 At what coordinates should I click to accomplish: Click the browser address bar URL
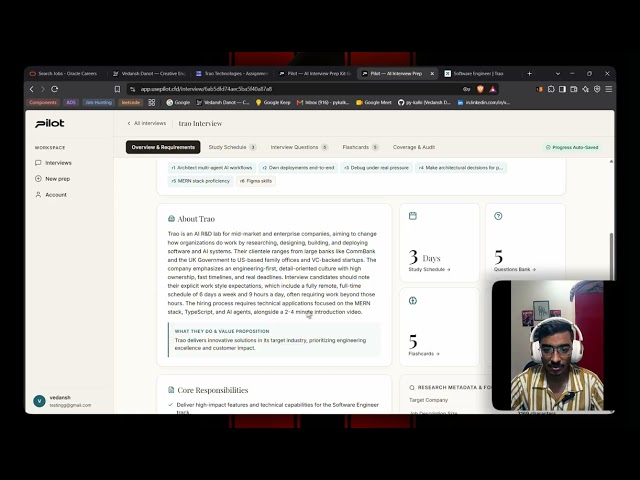click(x=206, y=89)
